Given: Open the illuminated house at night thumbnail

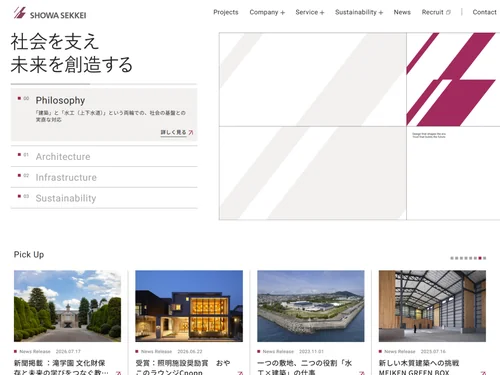Looking at the screenshot, I should [189, 306].
